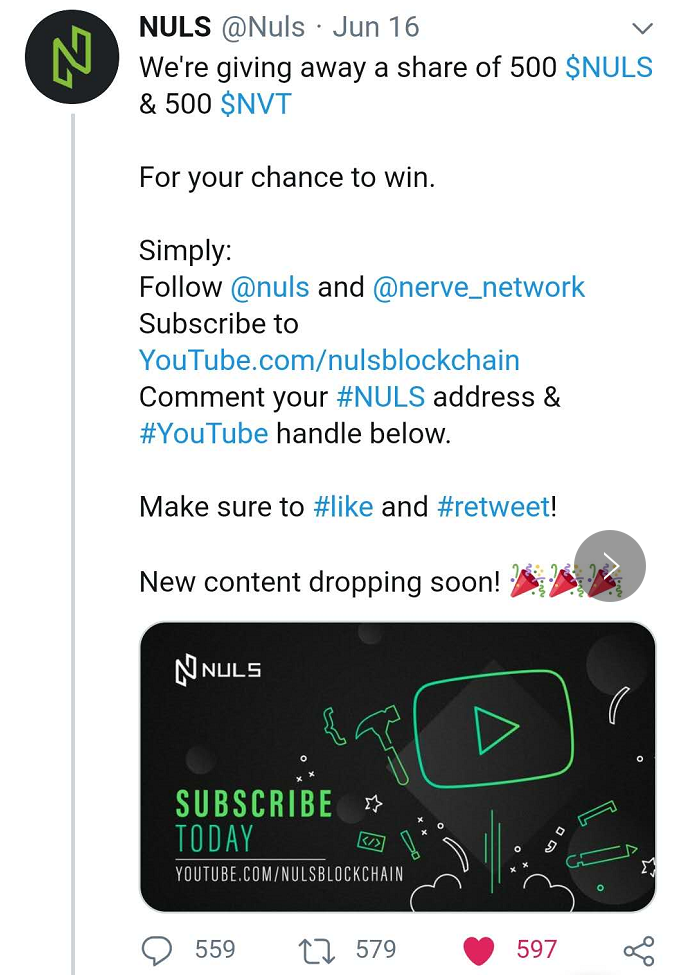Visit the @nerve_network mention

(478, 287)
